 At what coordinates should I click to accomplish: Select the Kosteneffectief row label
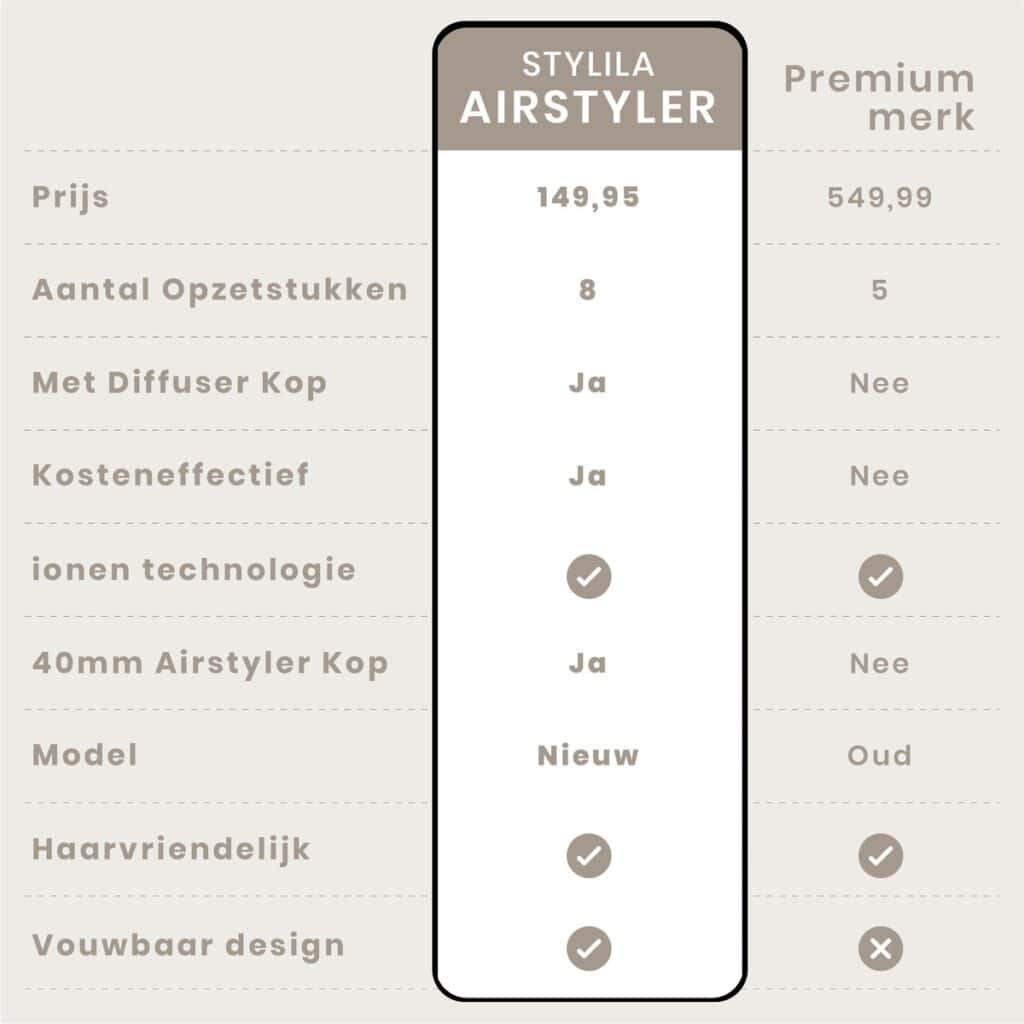tap(171, 475)
